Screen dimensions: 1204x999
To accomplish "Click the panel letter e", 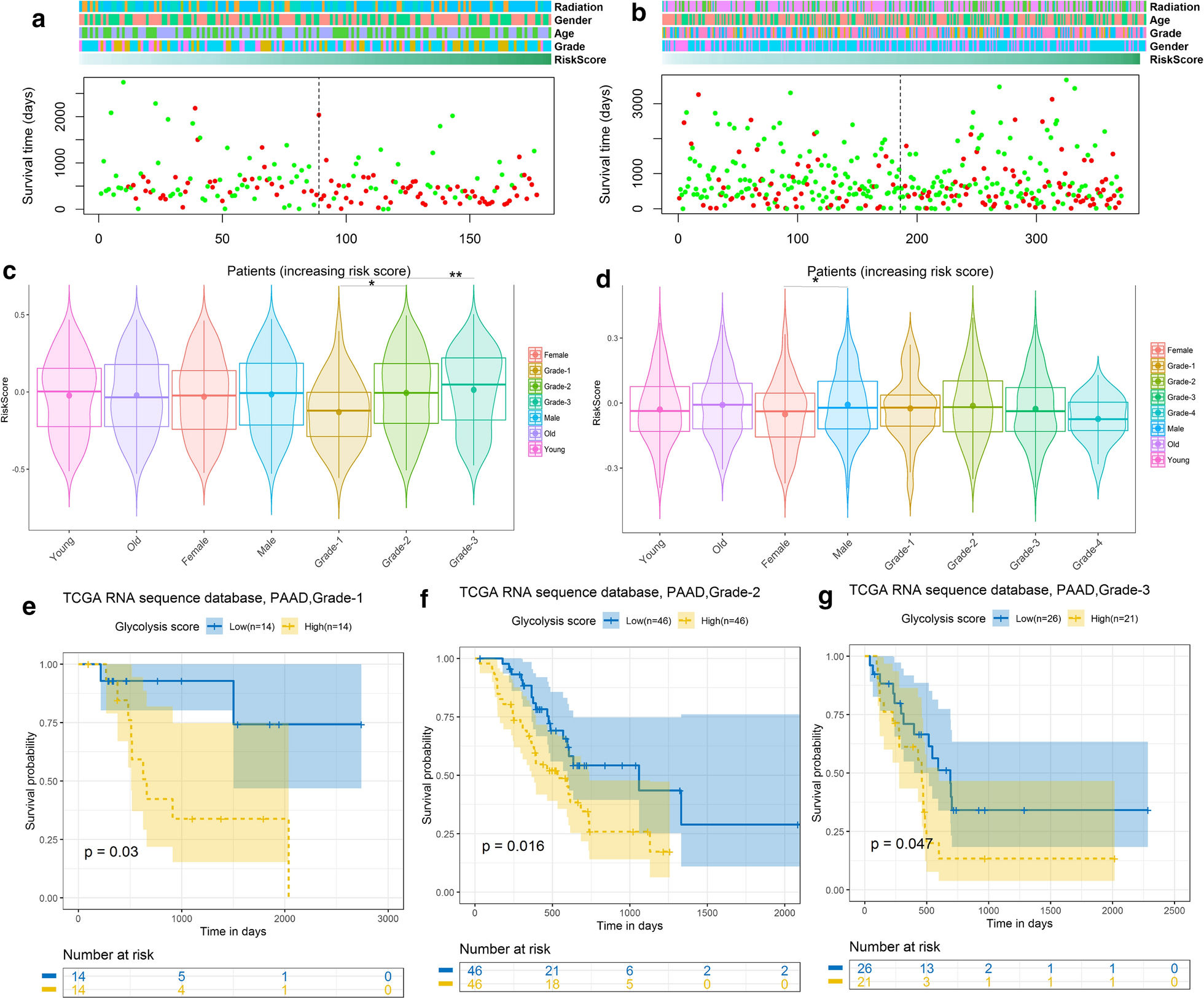I will [29, 607].
